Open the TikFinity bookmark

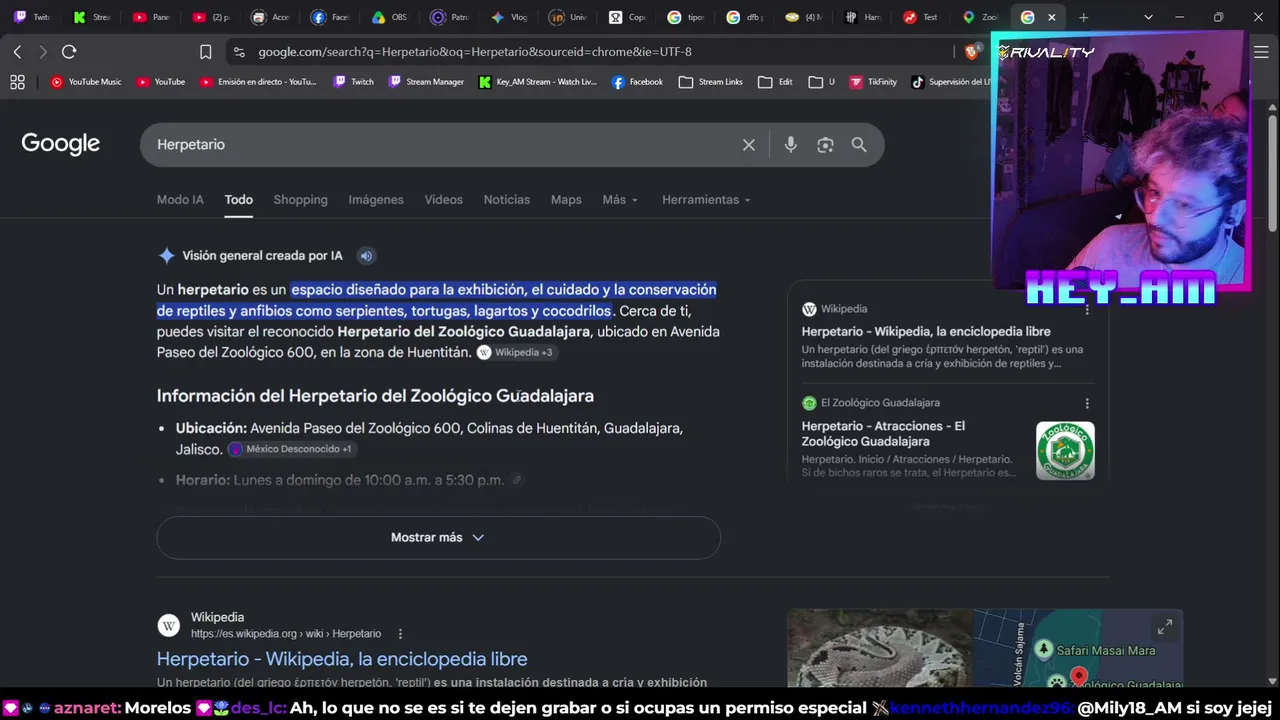(873, 82)
